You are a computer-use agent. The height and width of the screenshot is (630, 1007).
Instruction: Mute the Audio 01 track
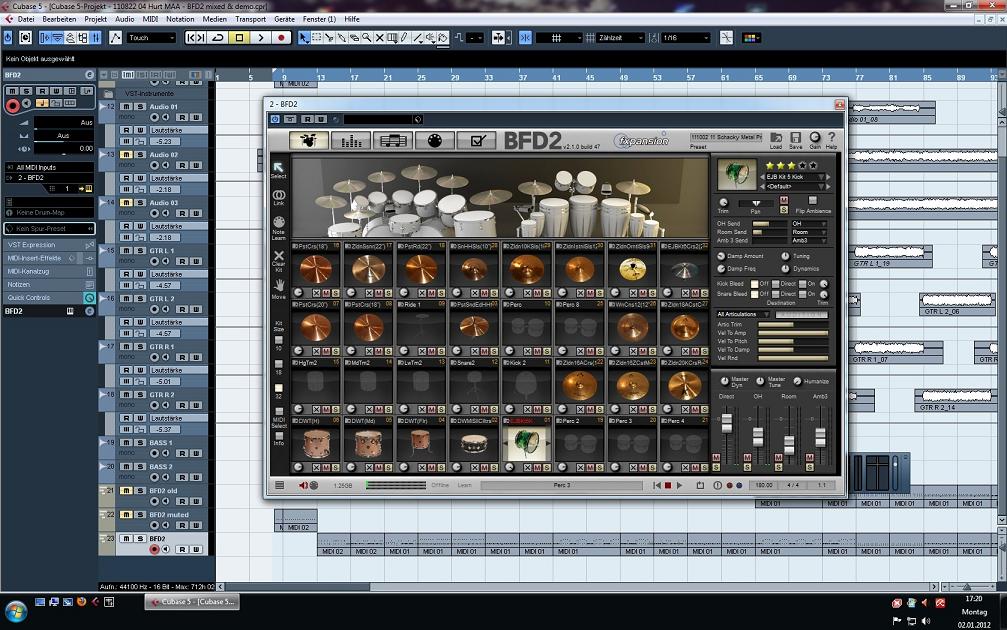click(x=127, y=107)
